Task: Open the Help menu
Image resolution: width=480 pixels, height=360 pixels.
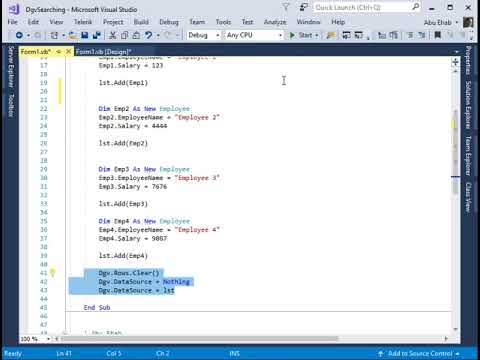Action: pos(338,22)
